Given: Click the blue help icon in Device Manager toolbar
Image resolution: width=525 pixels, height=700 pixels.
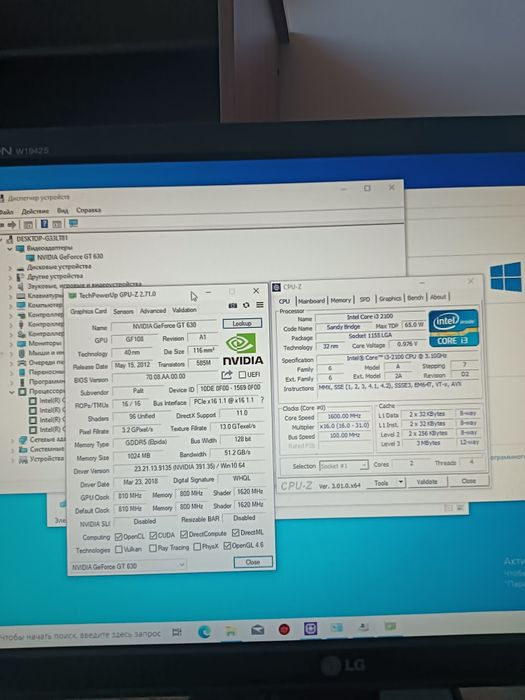Looking at the screenshot, I should point(44,224).
